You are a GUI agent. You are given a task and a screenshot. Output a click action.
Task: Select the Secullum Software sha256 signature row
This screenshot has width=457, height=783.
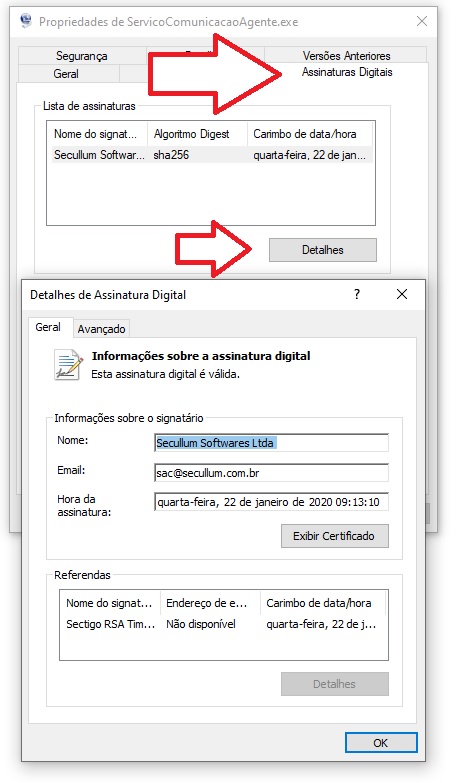click(210, 155)
